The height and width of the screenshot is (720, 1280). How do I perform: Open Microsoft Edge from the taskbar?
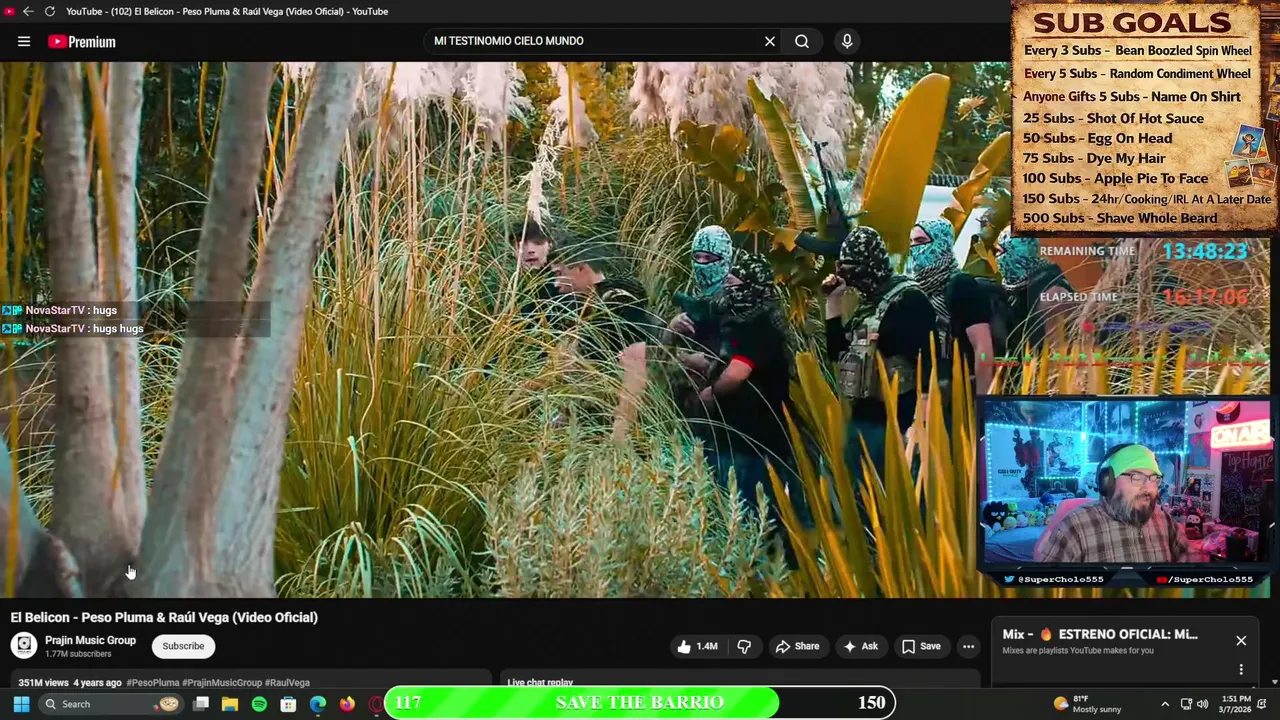(x=318, y=704)
